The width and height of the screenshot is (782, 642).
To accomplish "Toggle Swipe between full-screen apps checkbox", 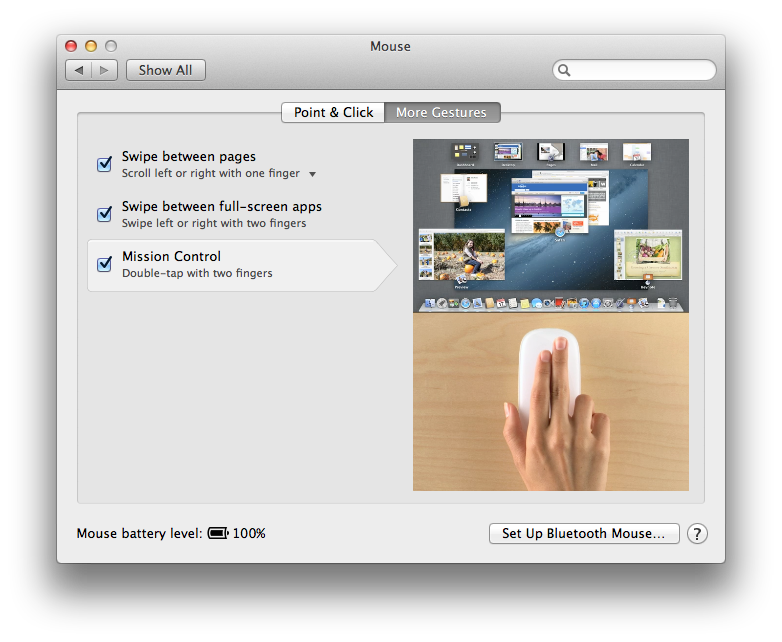I will pyautogui.click(x=104, y=214).
